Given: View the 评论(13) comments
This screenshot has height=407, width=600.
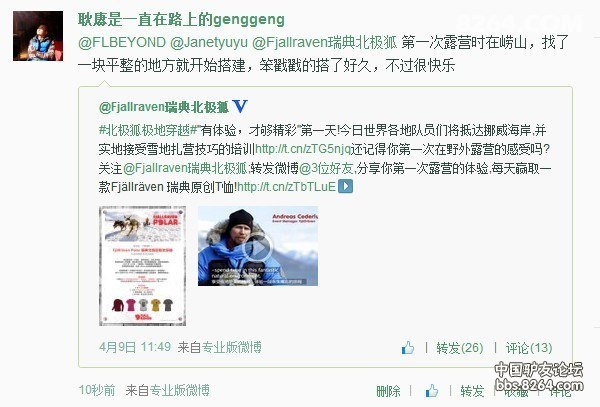Looking at the screenshot, I should pyautogui.click(x=529, y=348).
